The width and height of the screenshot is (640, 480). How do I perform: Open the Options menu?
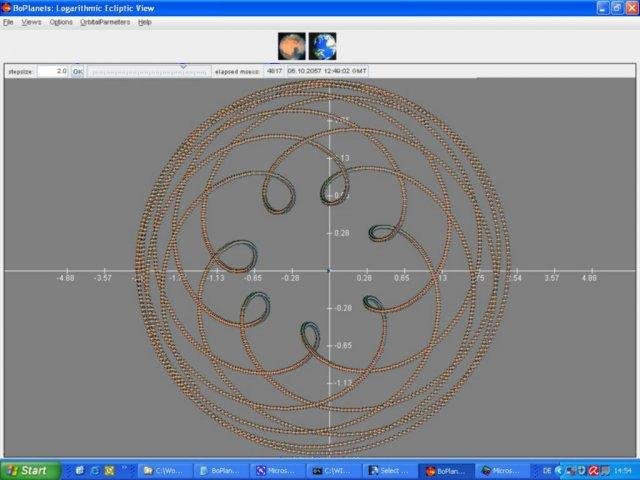tap(61, 22)
